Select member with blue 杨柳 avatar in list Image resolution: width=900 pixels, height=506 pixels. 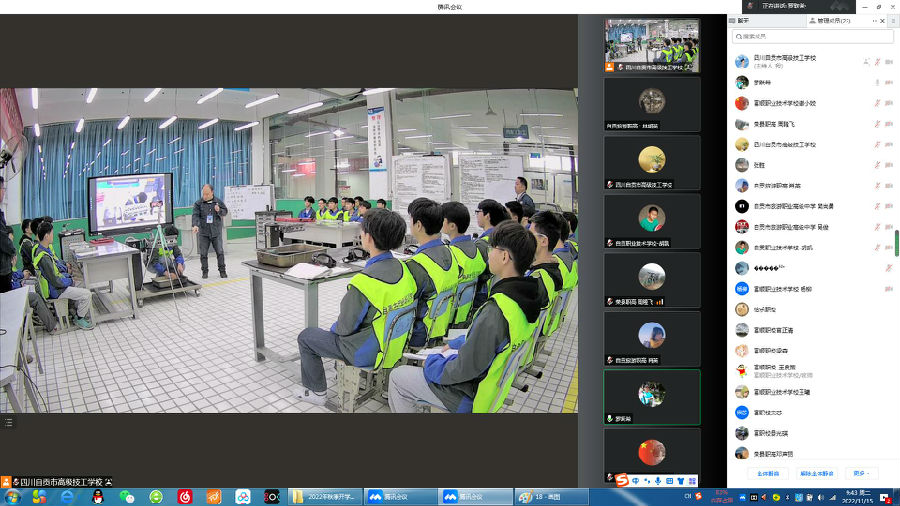pos(742,289)
